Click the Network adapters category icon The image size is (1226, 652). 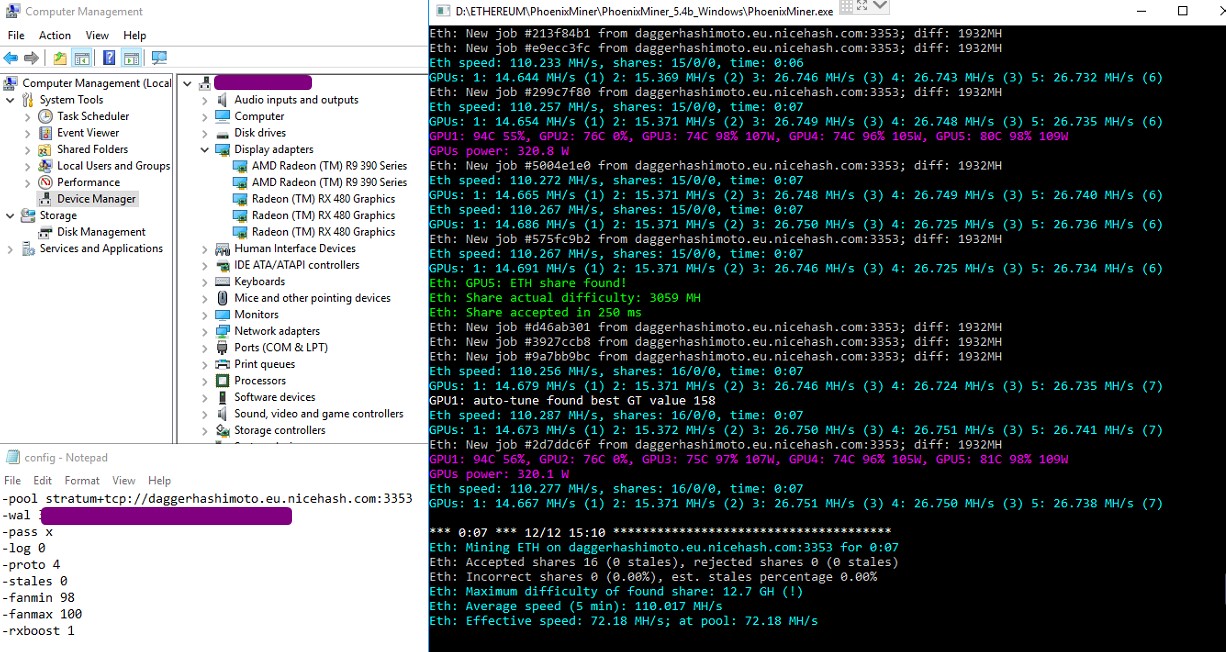point(223,331)
